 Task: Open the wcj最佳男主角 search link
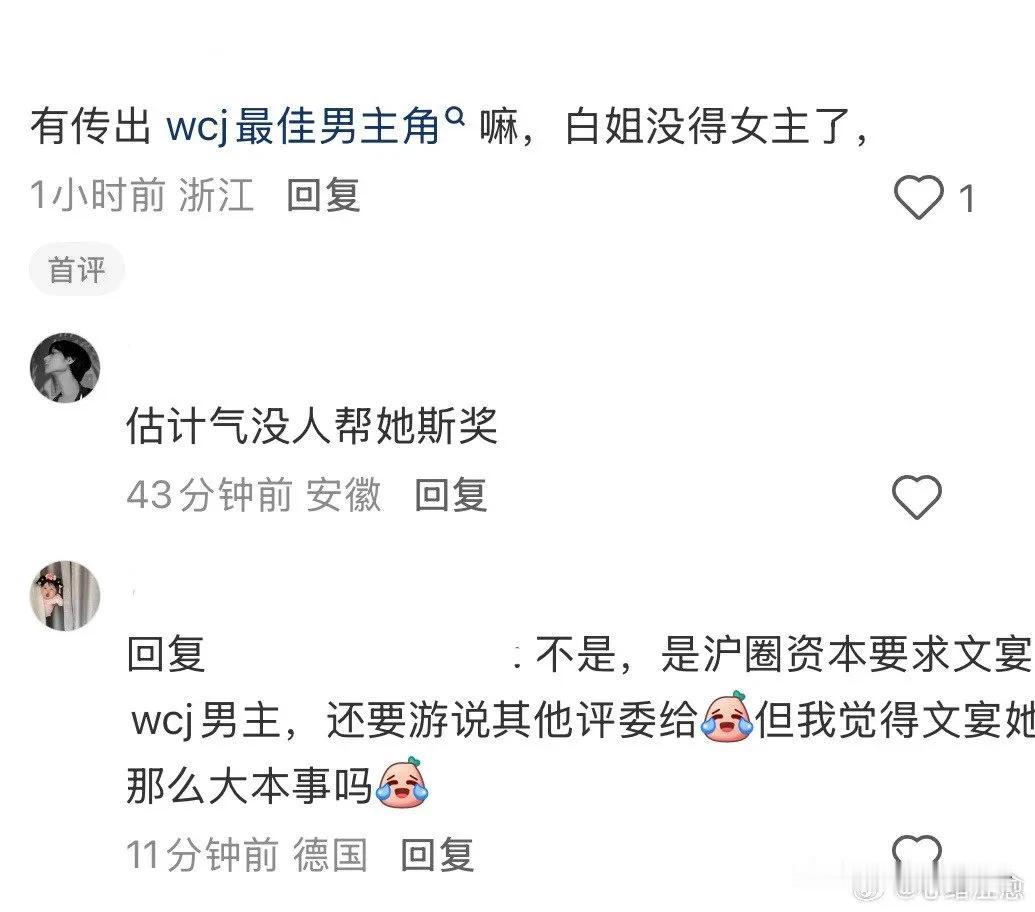[x=303, y=126]
